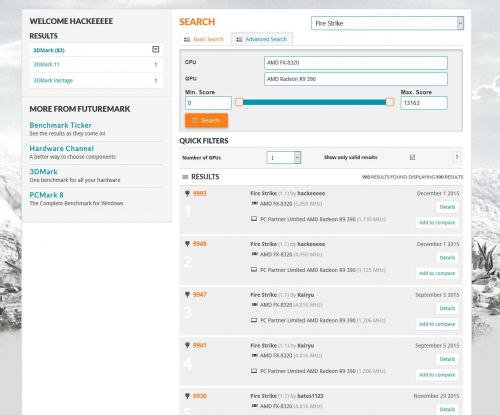Toggle Show only valid results checkbox

[x=412, y=157]
